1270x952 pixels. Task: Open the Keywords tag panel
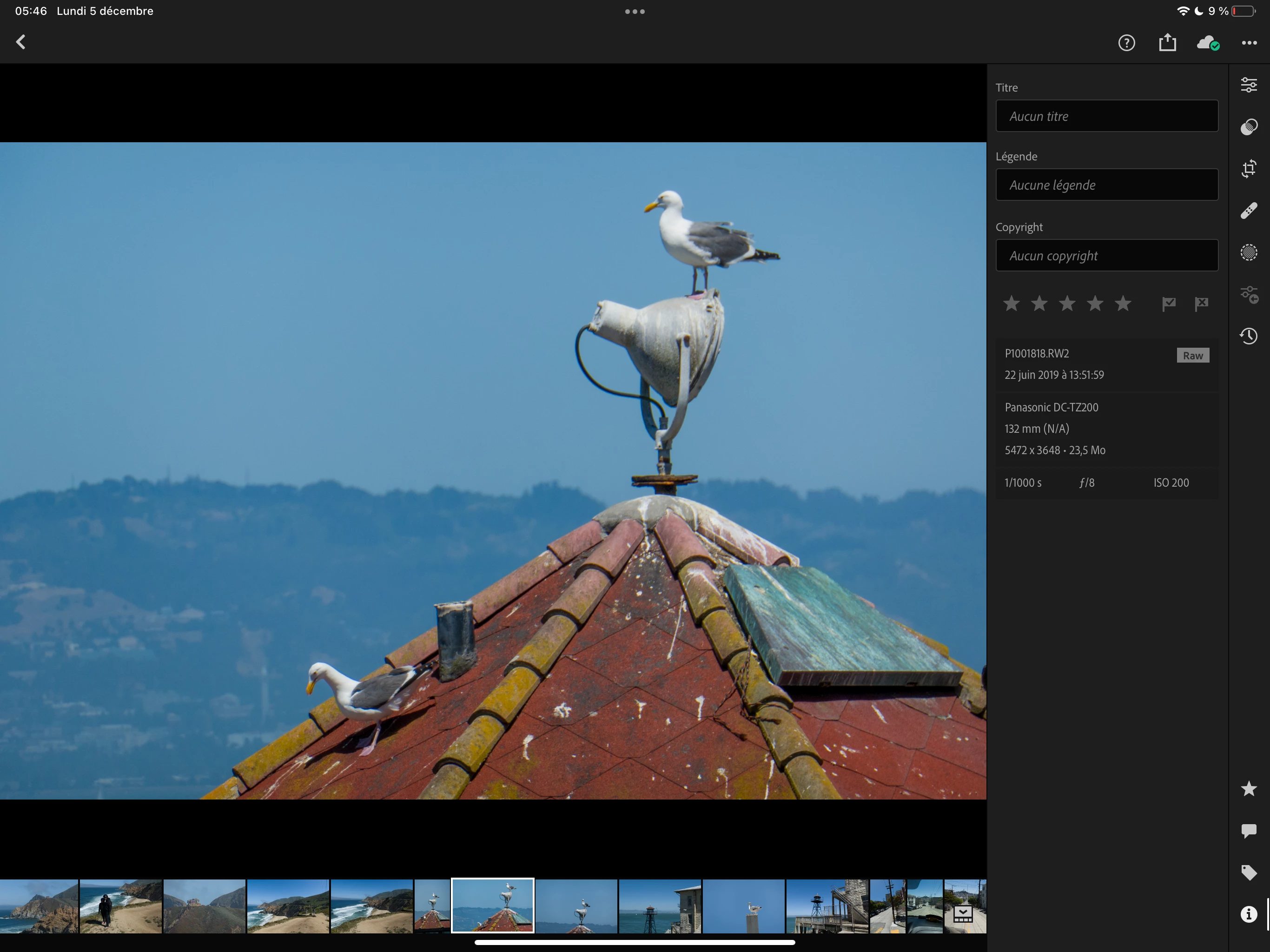pyautogui.click(x=1248, y=873)
